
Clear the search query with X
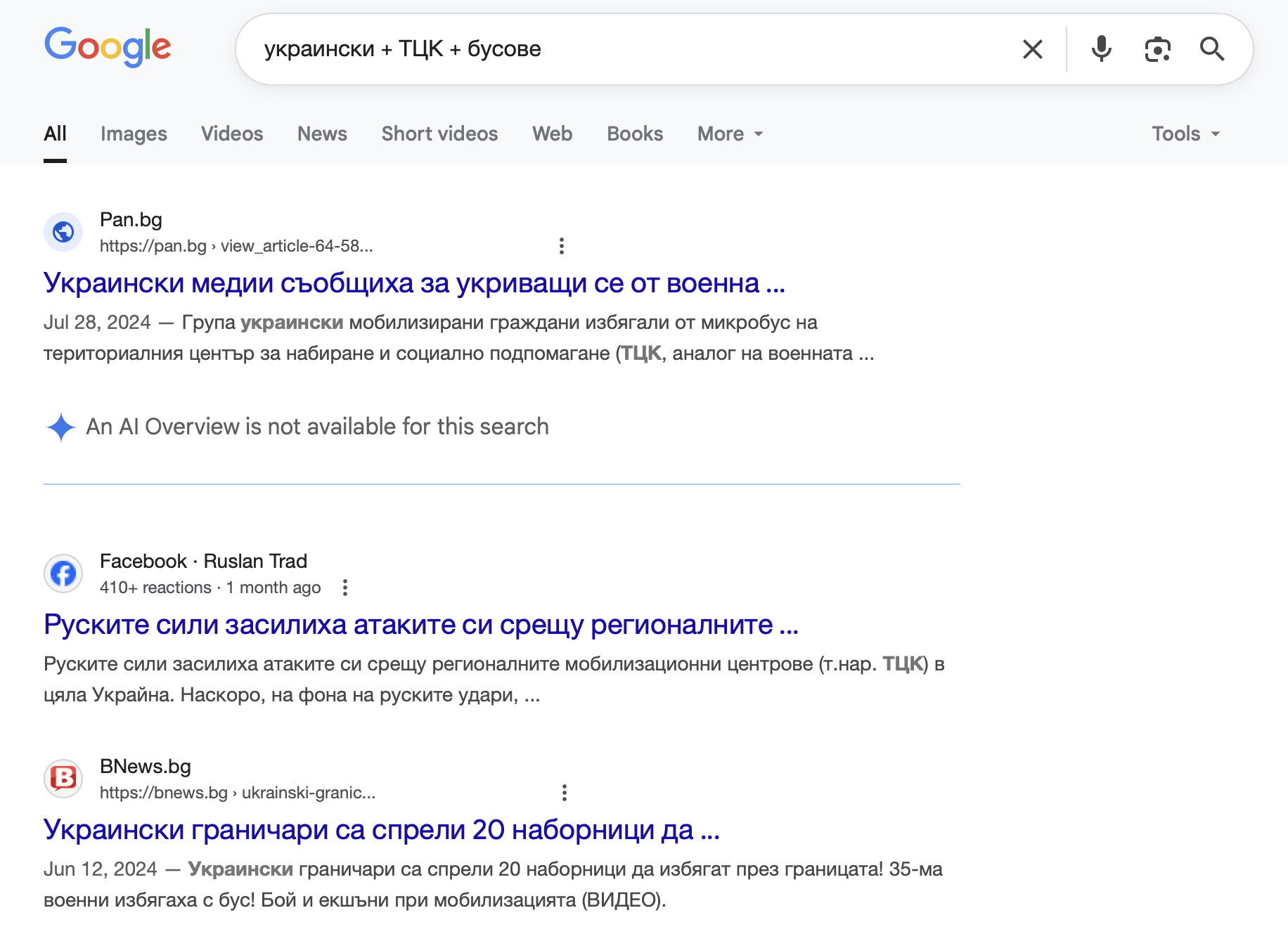[x=1032, y=49]
